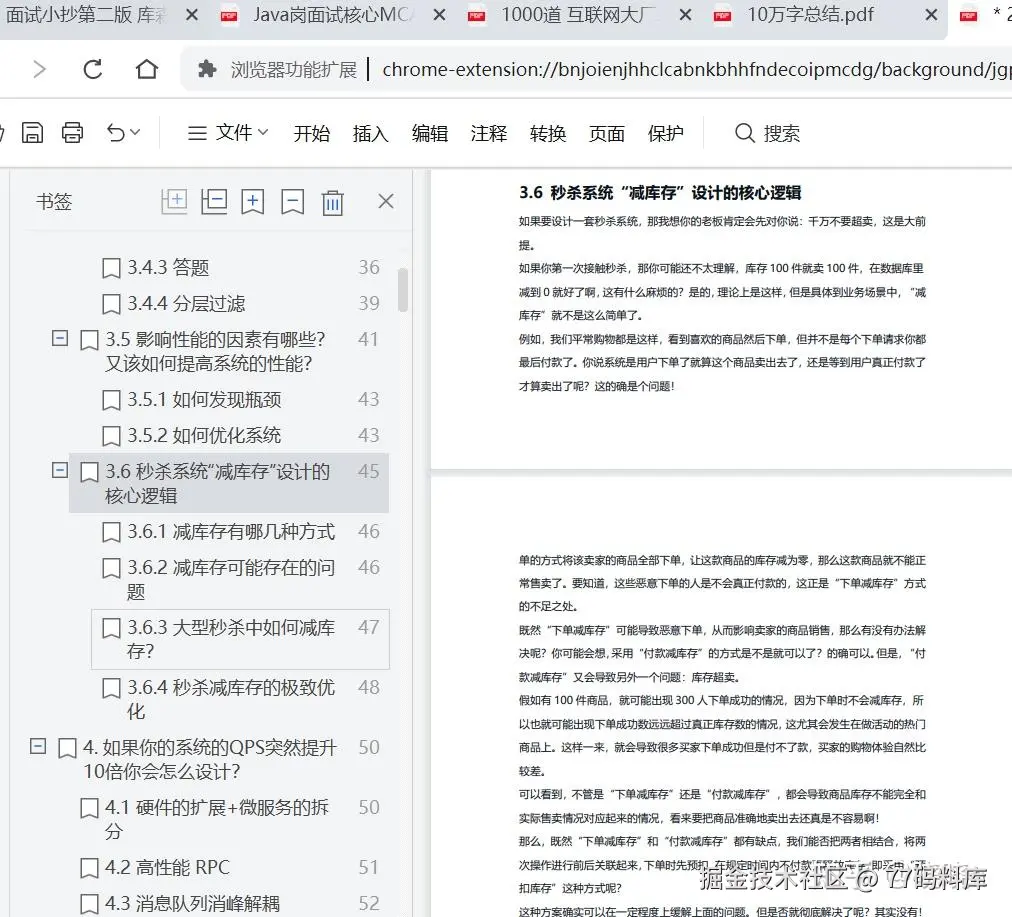Click the PDF icon on 10万字总结.pdf tab
The image size is (1012, 917).
[x=722, y=15]
